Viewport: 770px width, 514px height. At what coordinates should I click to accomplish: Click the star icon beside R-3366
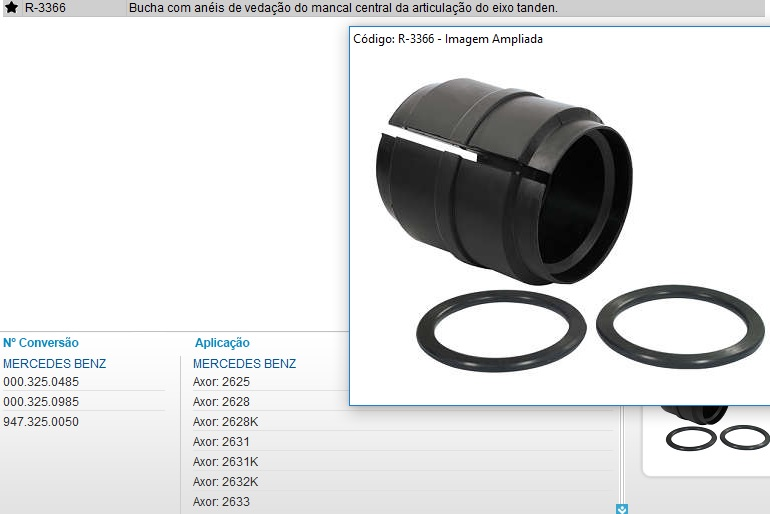pos(12,8)
